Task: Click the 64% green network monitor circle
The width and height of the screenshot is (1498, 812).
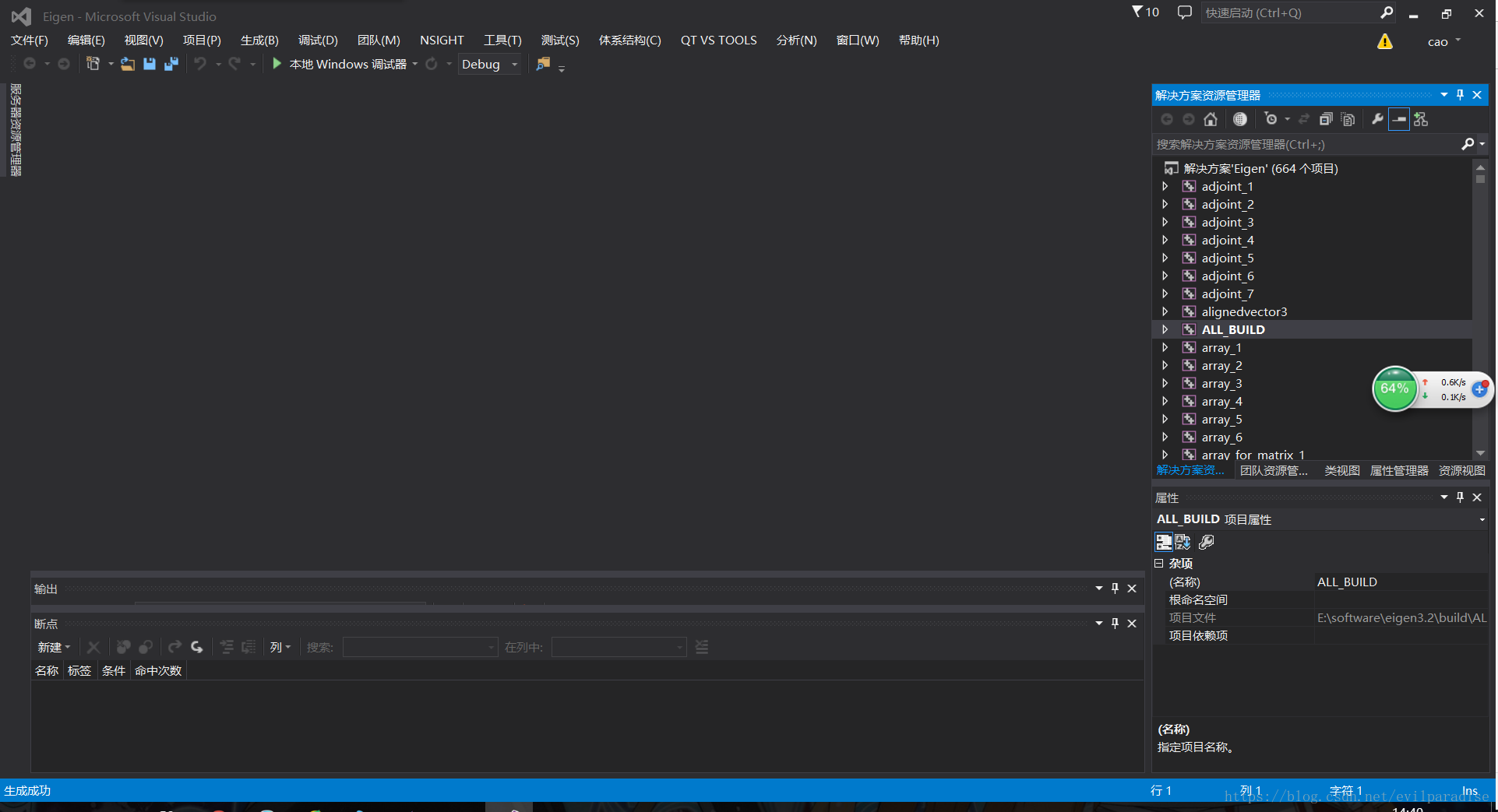Action: 1394,388
